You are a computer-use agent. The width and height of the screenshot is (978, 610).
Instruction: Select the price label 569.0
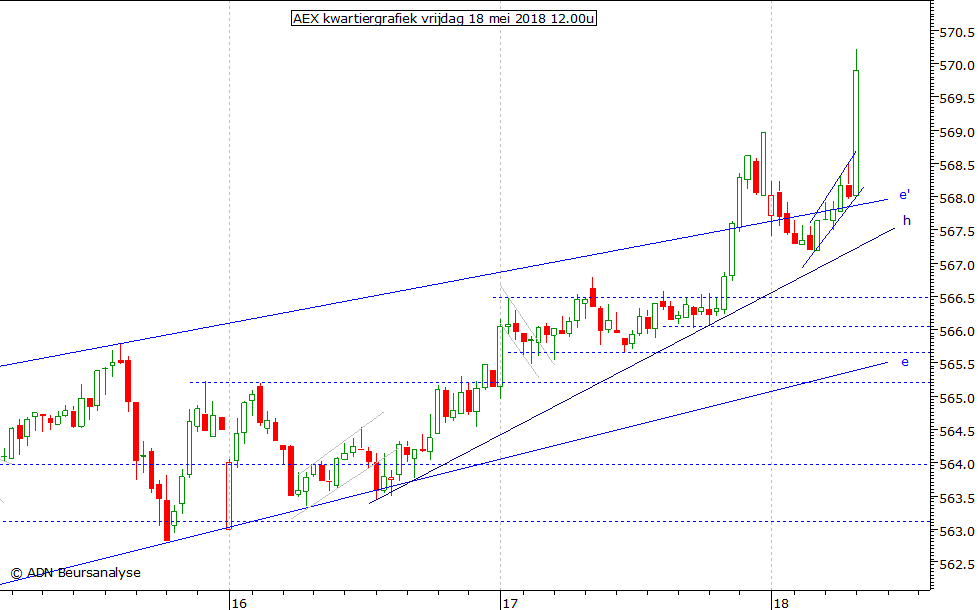957,132
